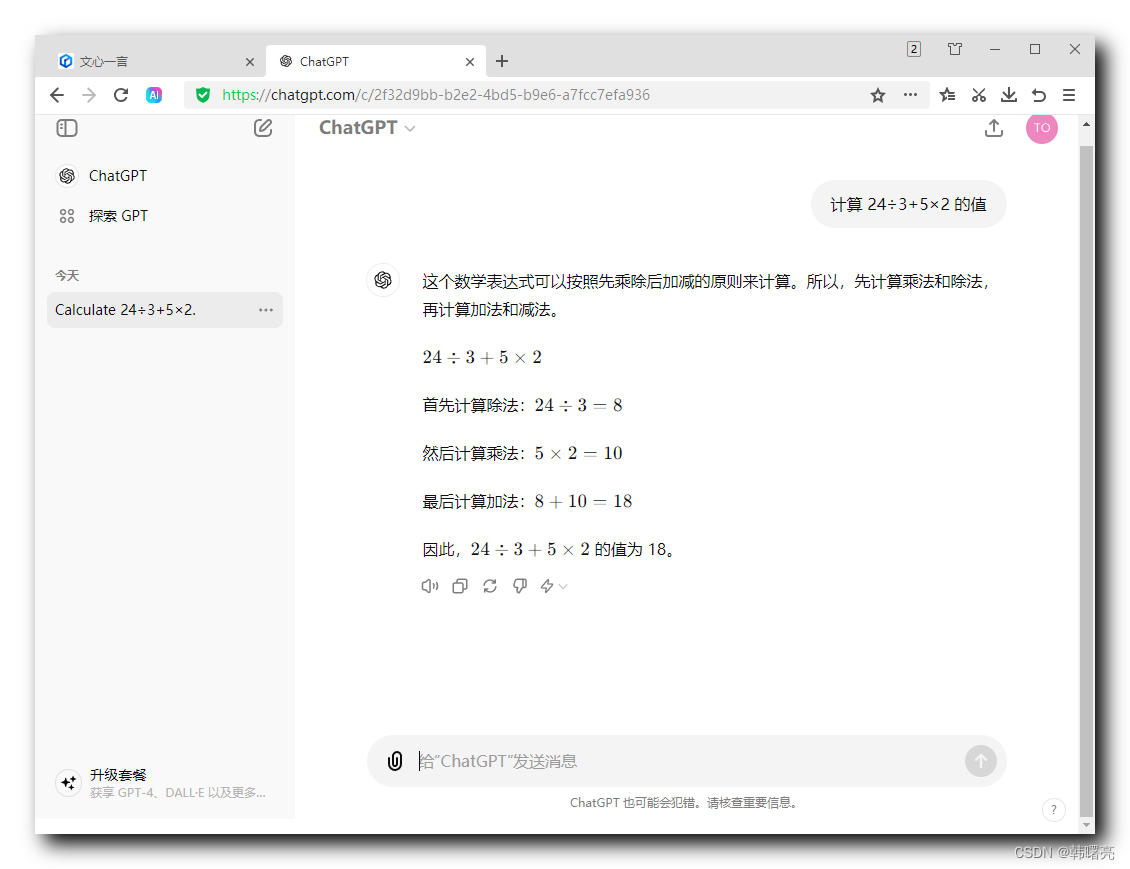Attach a file with the paperclip icon
This screenshot has width=1130, height=869.
[x=395, y=760]
